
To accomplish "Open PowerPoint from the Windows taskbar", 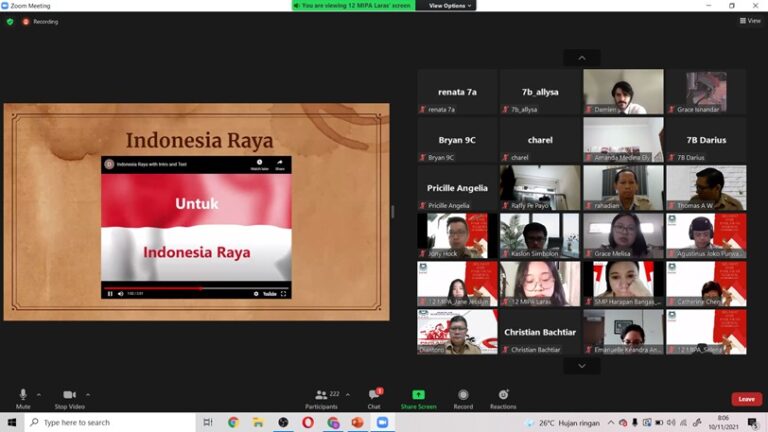I will point(357,423).
